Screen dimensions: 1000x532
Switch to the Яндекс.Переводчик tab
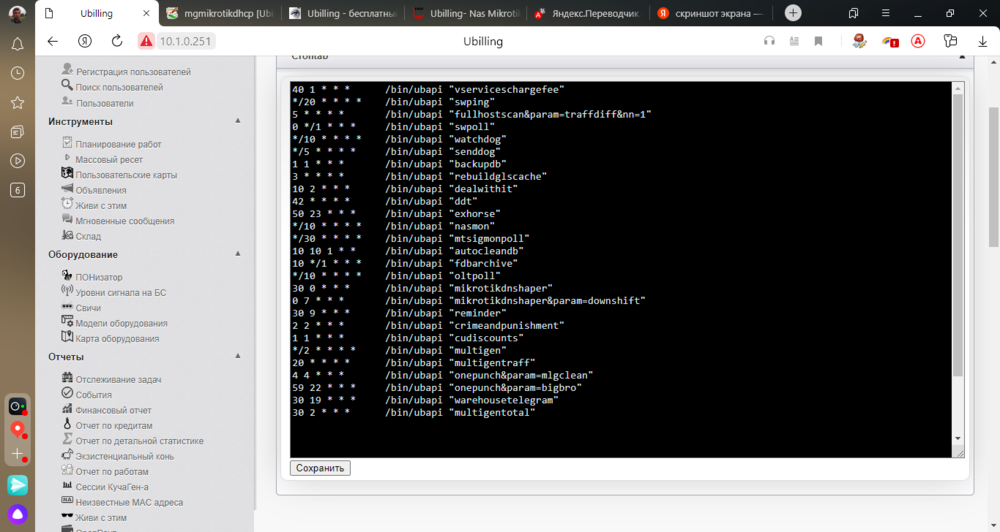586,14
